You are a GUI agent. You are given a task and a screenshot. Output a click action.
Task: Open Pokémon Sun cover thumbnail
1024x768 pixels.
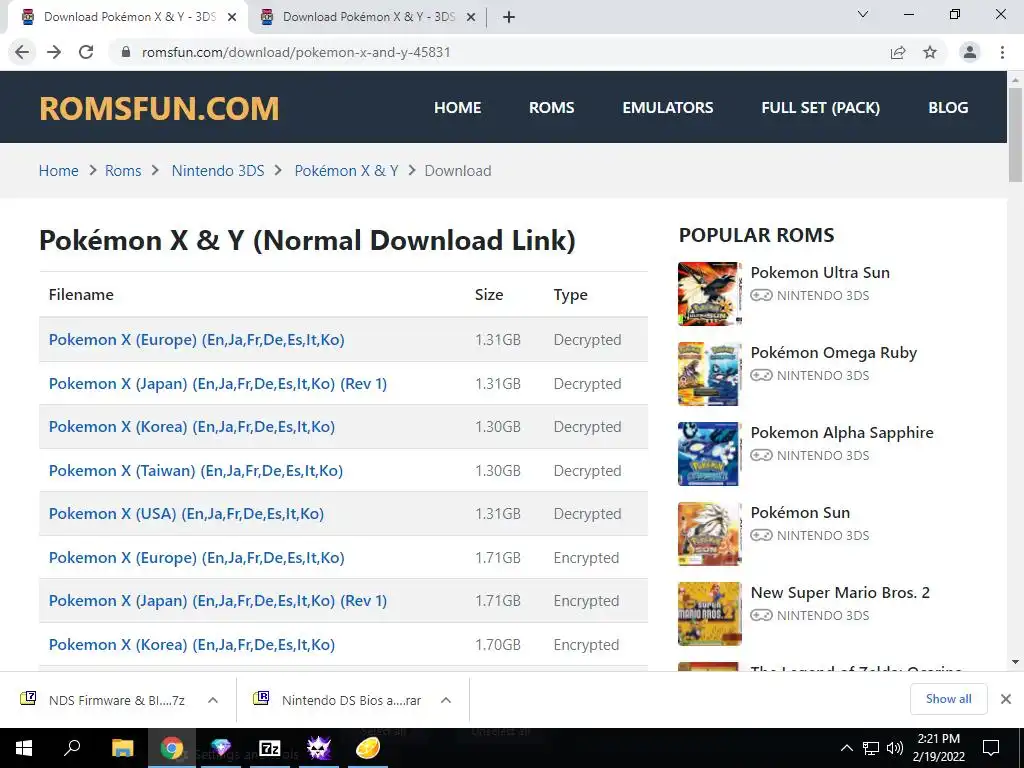point(710,534)
